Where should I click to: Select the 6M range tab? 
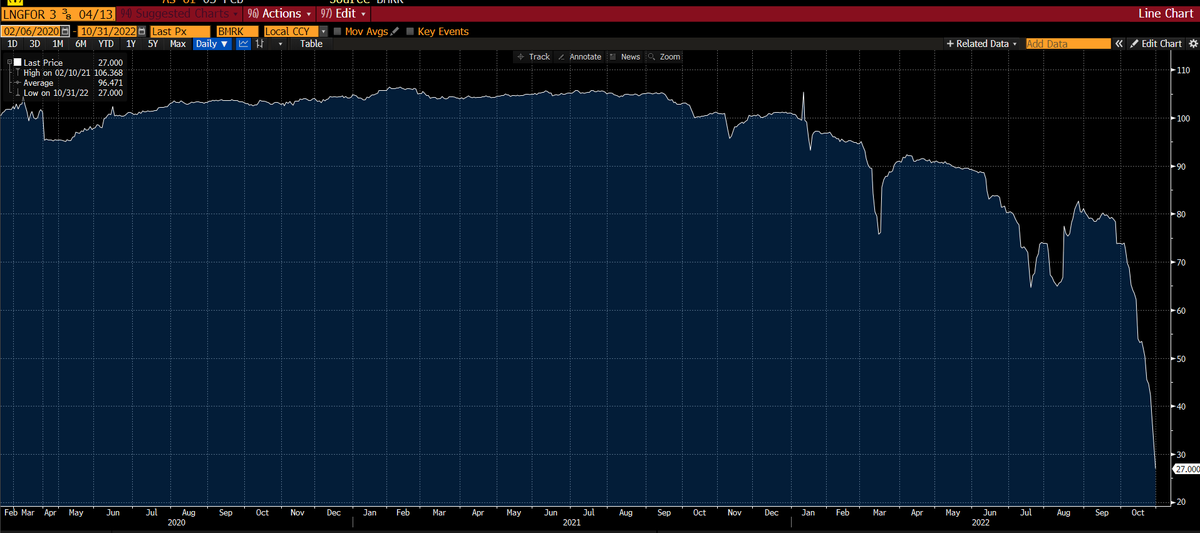[x=80, y=44]
